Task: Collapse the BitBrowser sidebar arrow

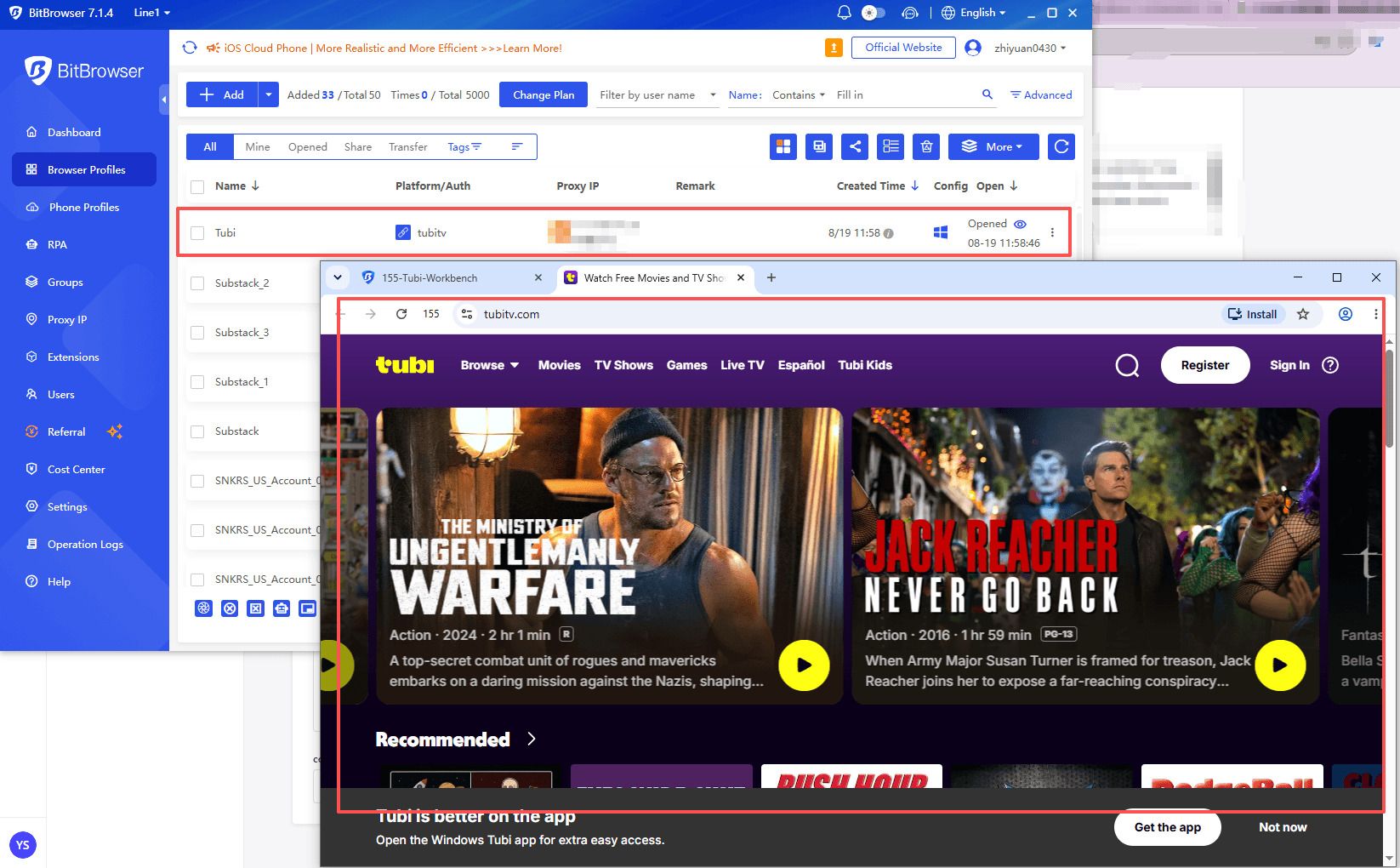Action: pos(164,100)
